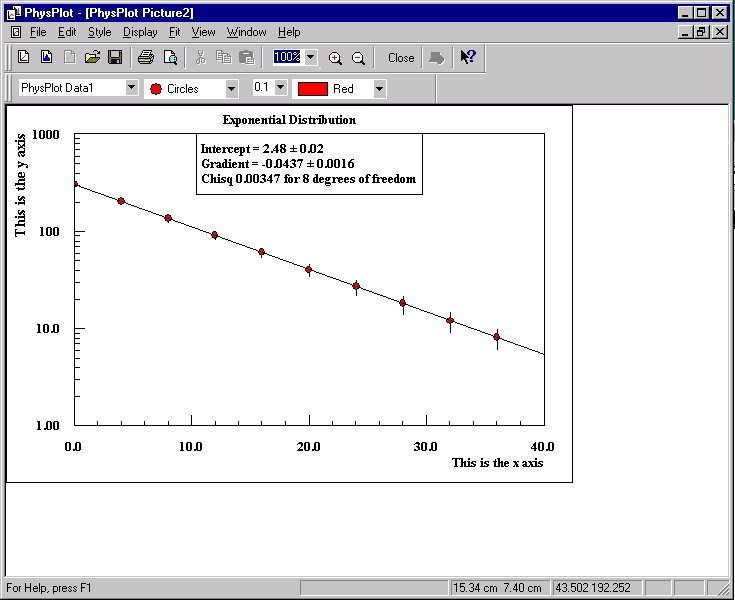
Task: Expand the 0.1 size dropdown
Action: coord(280,88)
